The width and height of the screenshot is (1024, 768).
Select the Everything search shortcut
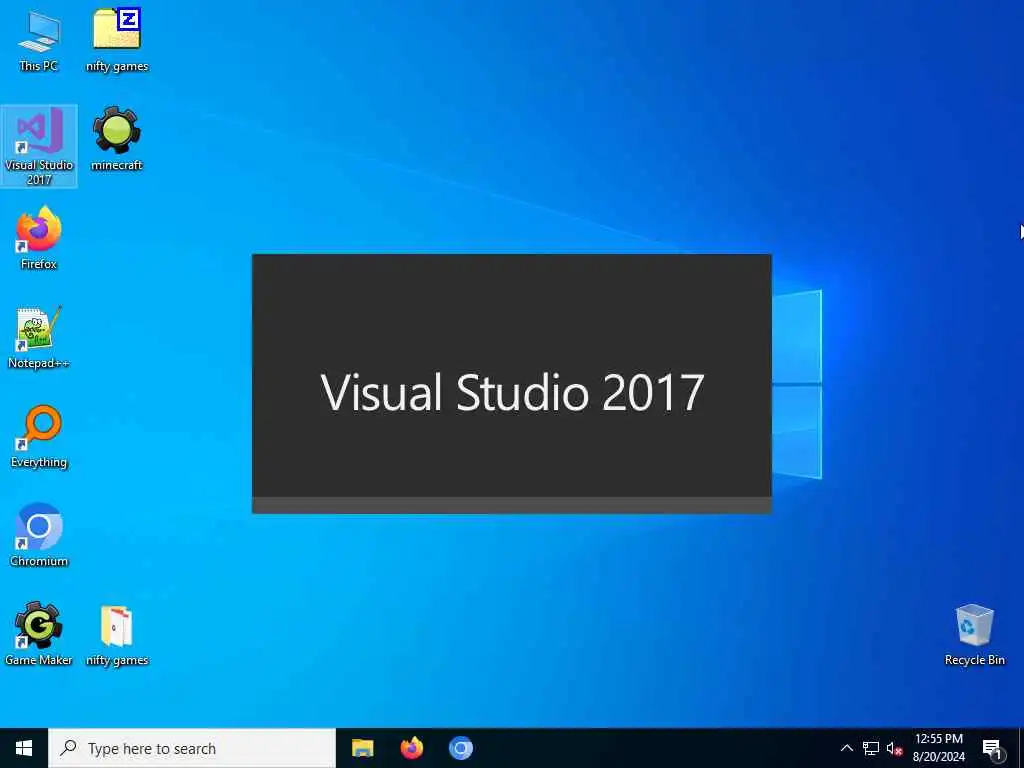pyautogui.click(x=39, y=436)
